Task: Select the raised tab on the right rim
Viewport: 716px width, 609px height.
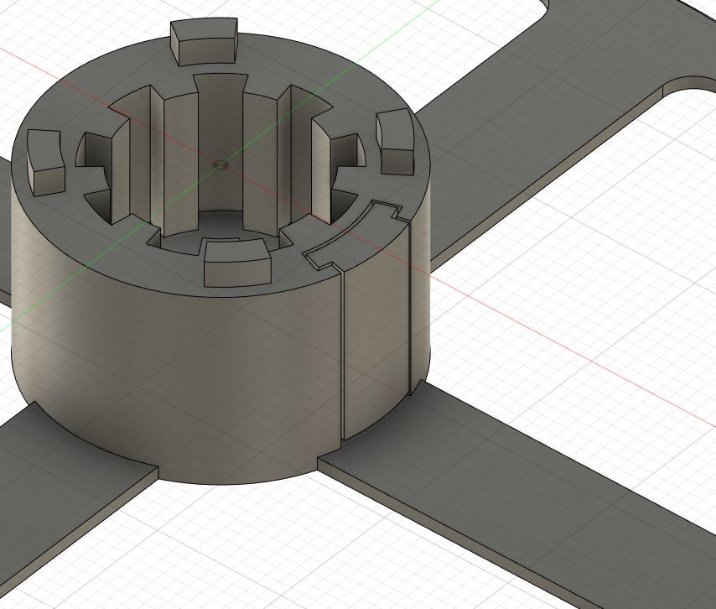Action: (x=395, y=139)
